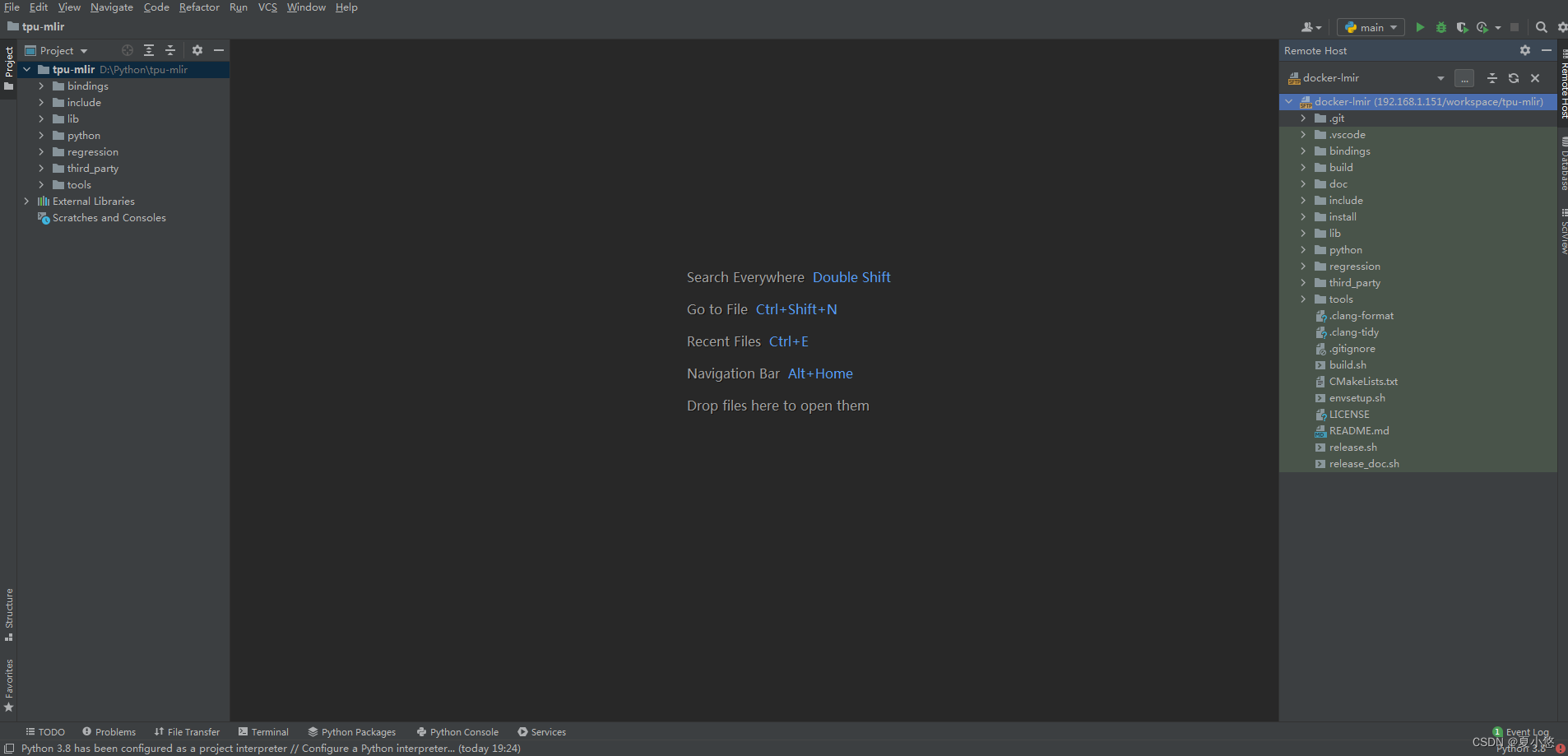Switch to the File Transfer tab
The width and height of the screenshot is (1568, 756).
(x=187, y=732)
